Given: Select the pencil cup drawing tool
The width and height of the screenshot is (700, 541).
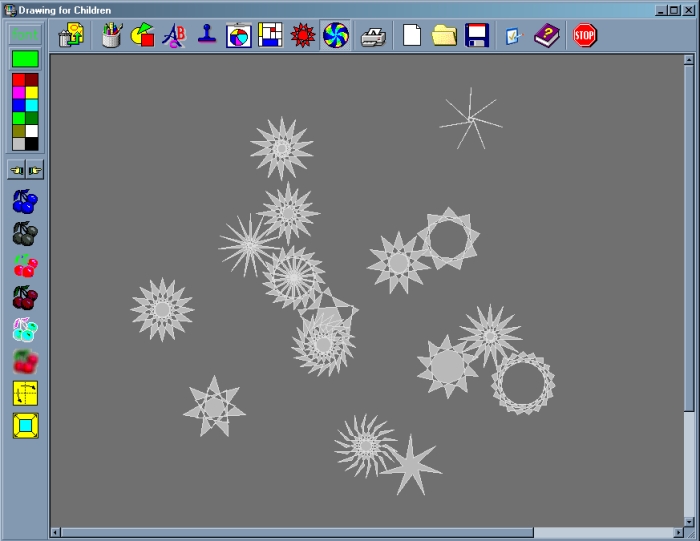Looking at the screenshot, I should point(112,36).
